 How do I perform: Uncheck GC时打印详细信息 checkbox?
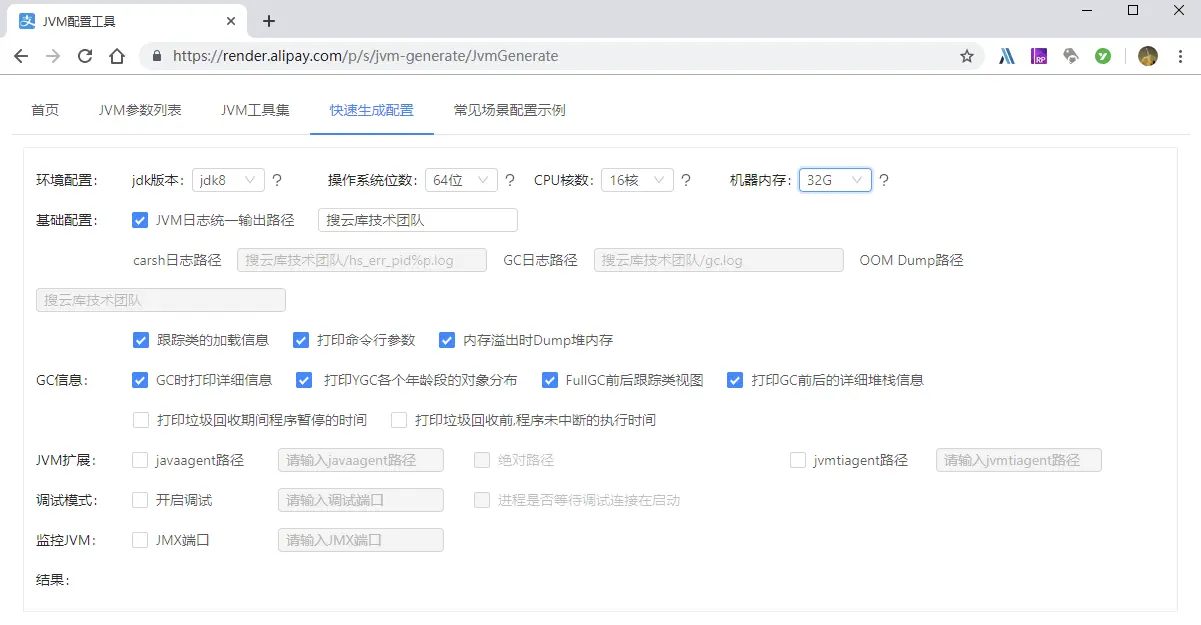140,380
